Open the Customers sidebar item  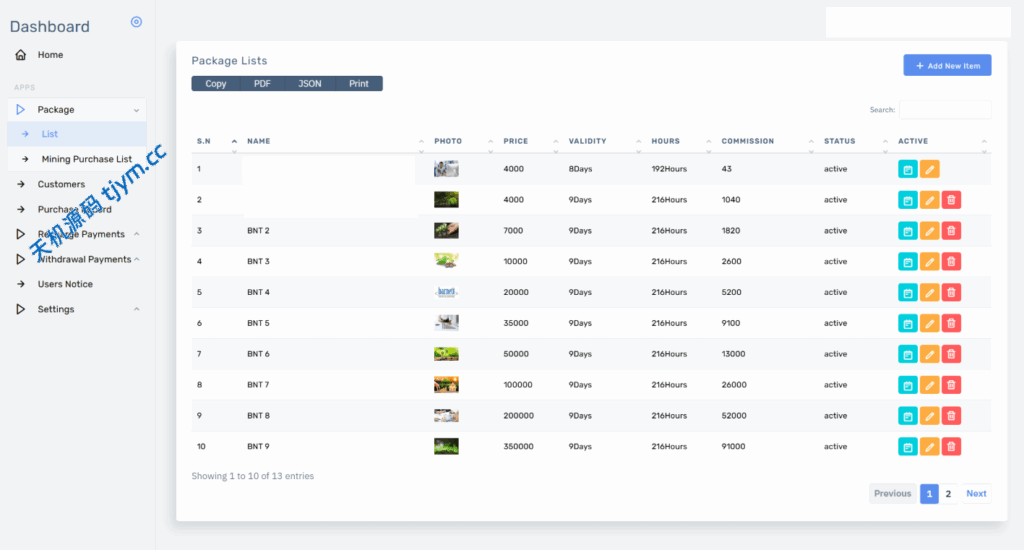(x=61, y=184)
